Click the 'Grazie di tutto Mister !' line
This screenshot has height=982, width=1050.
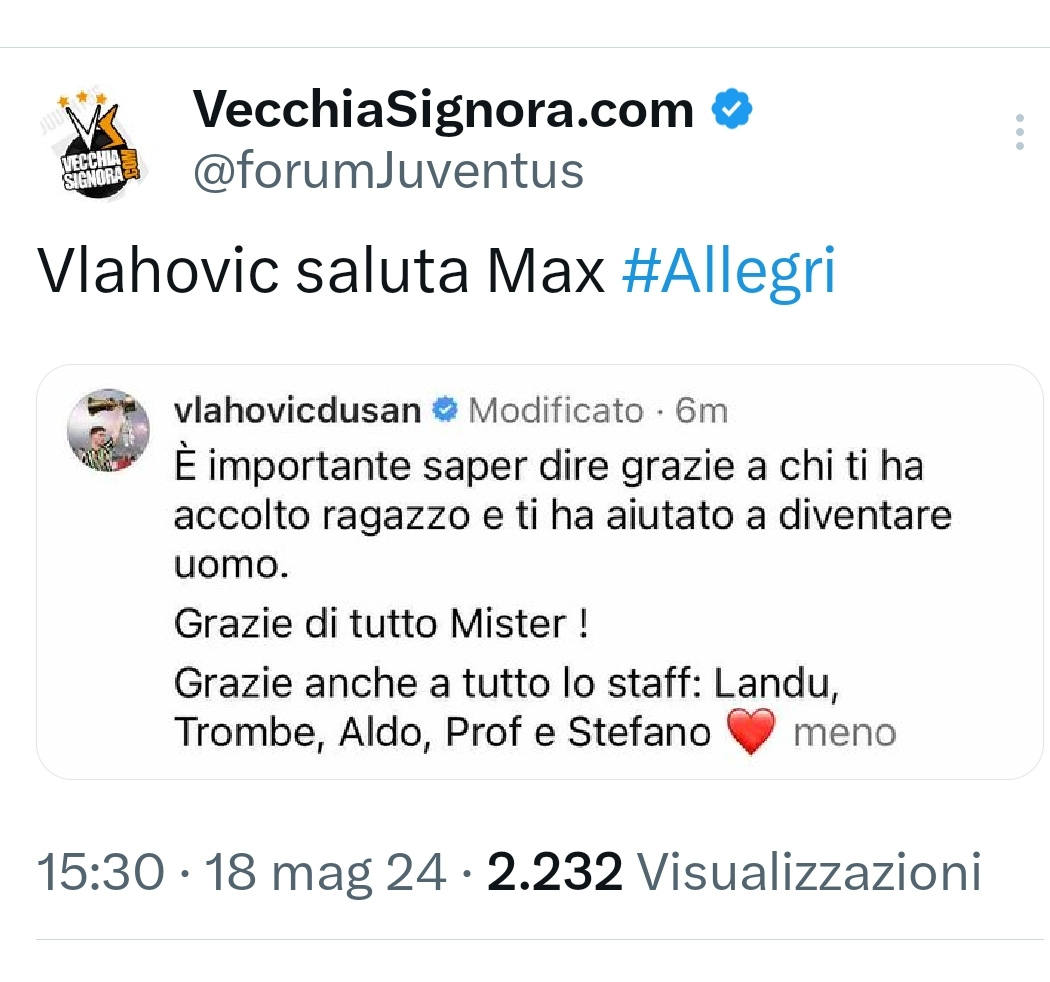pos(380,625)
